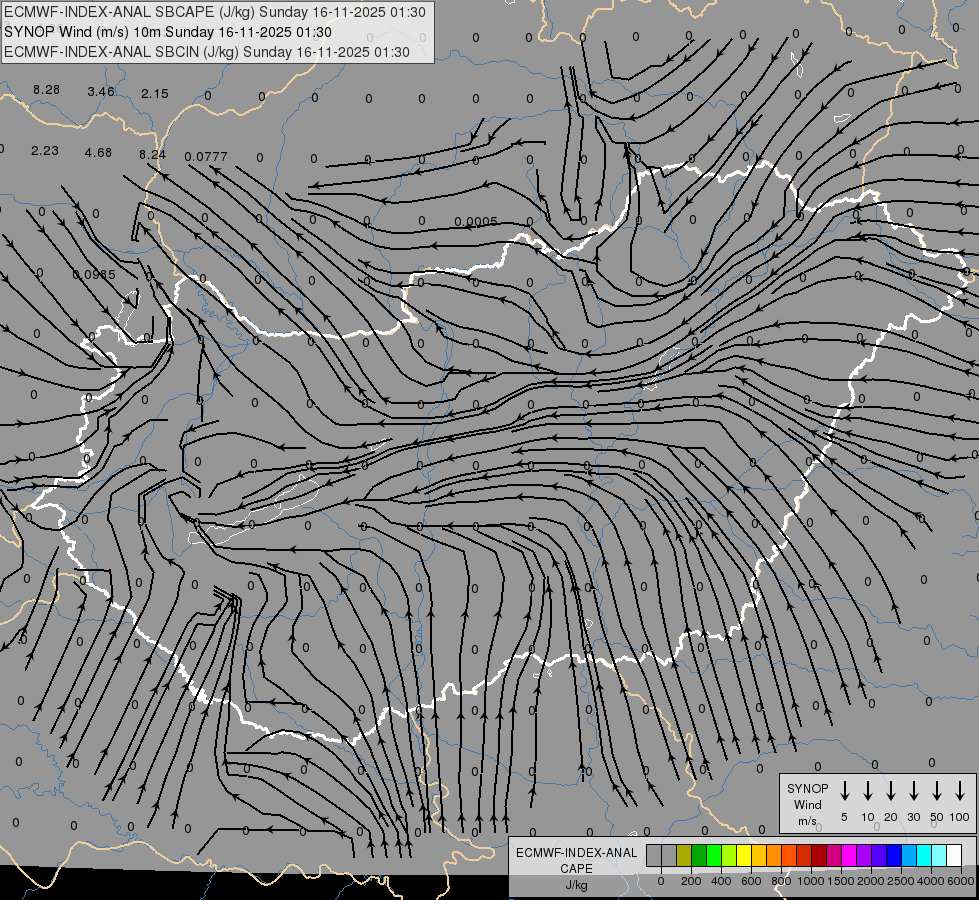Image resolution: width=979 pixels, height=900 pixels.
Task: Click the ECMWF-INDEX-ANAL SBCAPE title line
Action: [x=215, y=12]
